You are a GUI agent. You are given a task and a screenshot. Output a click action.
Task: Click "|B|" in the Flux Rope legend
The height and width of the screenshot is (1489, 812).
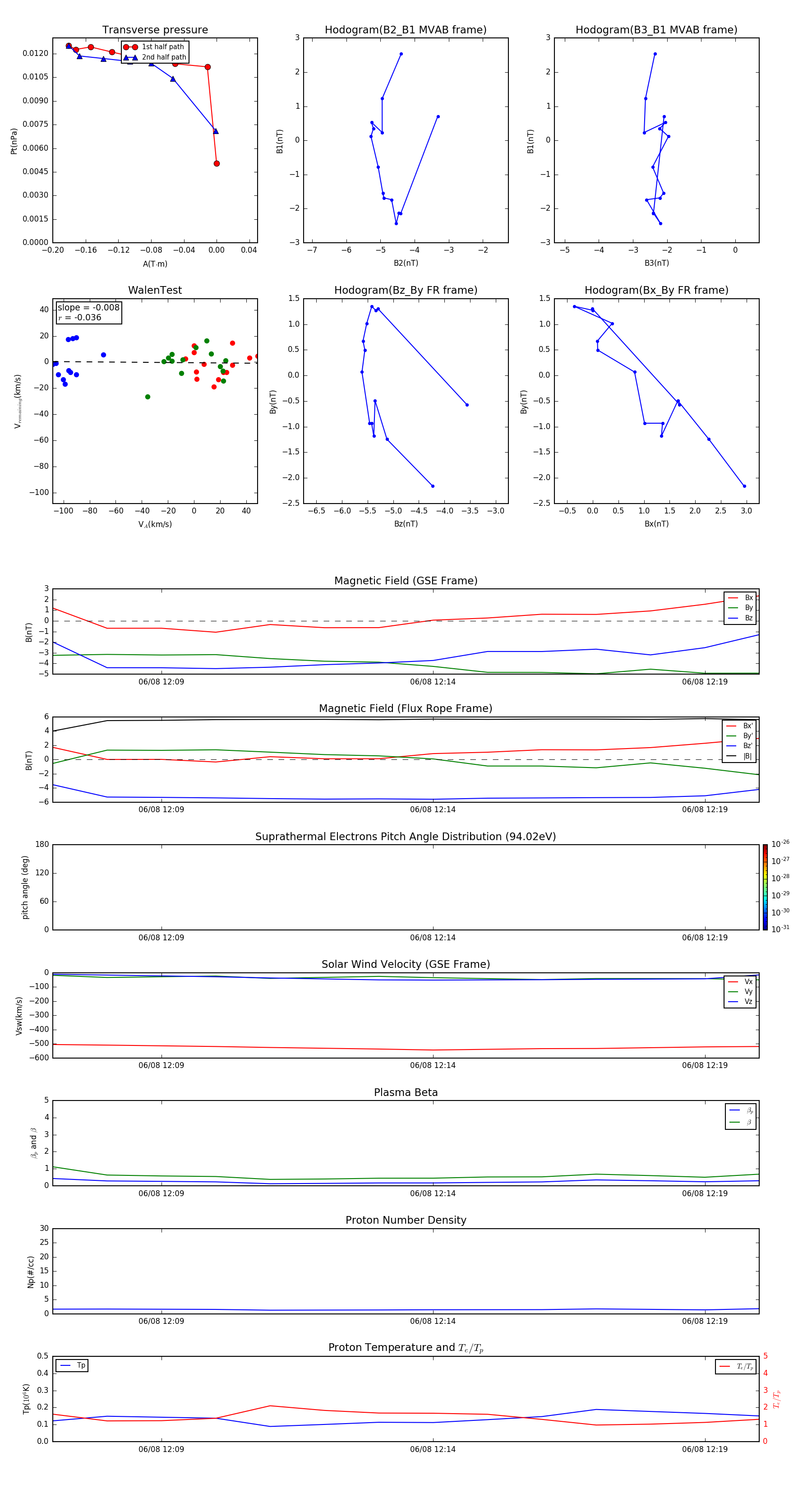point(740,756)
